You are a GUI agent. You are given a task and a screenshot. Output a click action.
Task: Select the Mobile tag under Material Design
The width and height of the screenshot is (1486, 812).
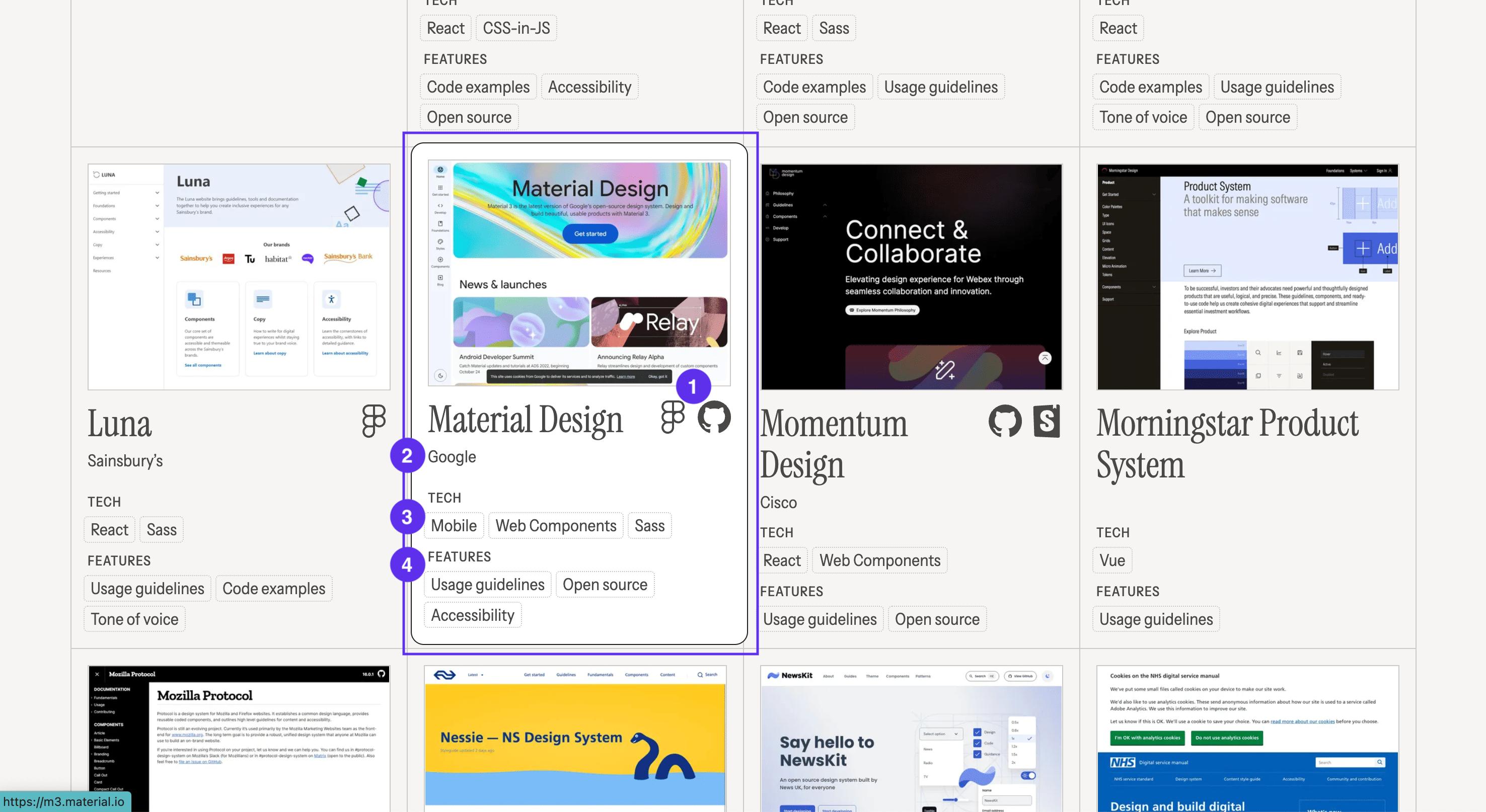tap(454, 525)
